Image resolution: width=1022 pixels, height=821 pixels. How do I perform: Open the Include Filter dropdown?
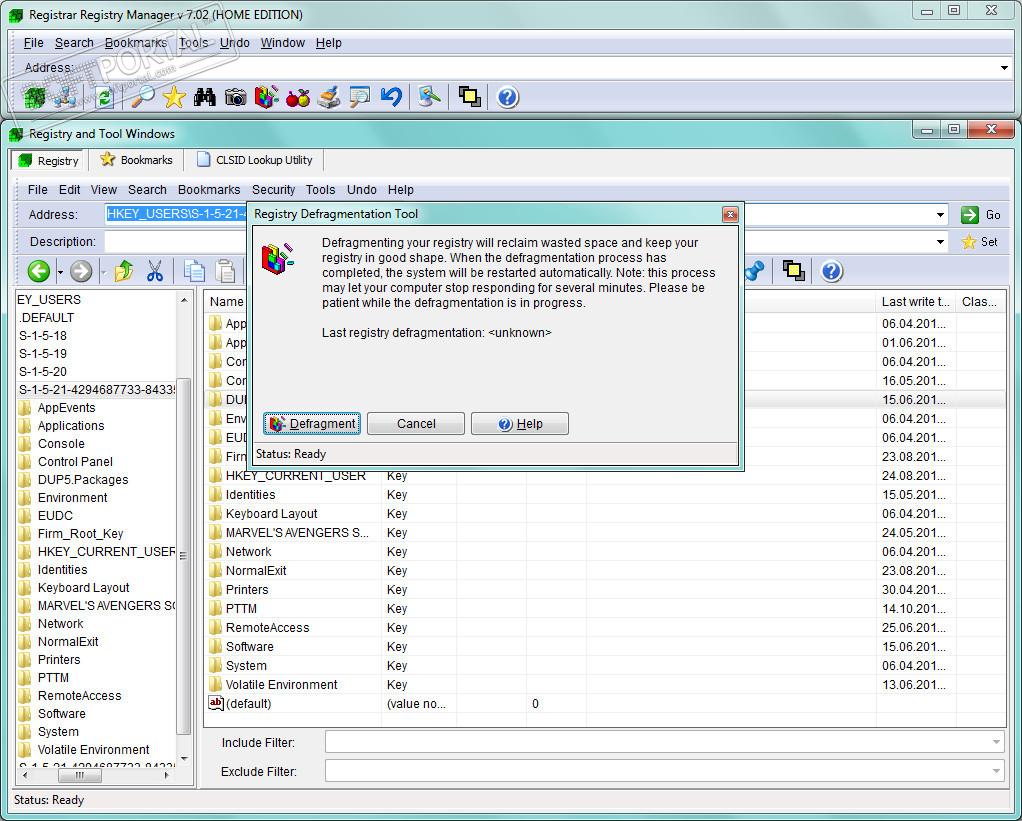coord(996,742)
